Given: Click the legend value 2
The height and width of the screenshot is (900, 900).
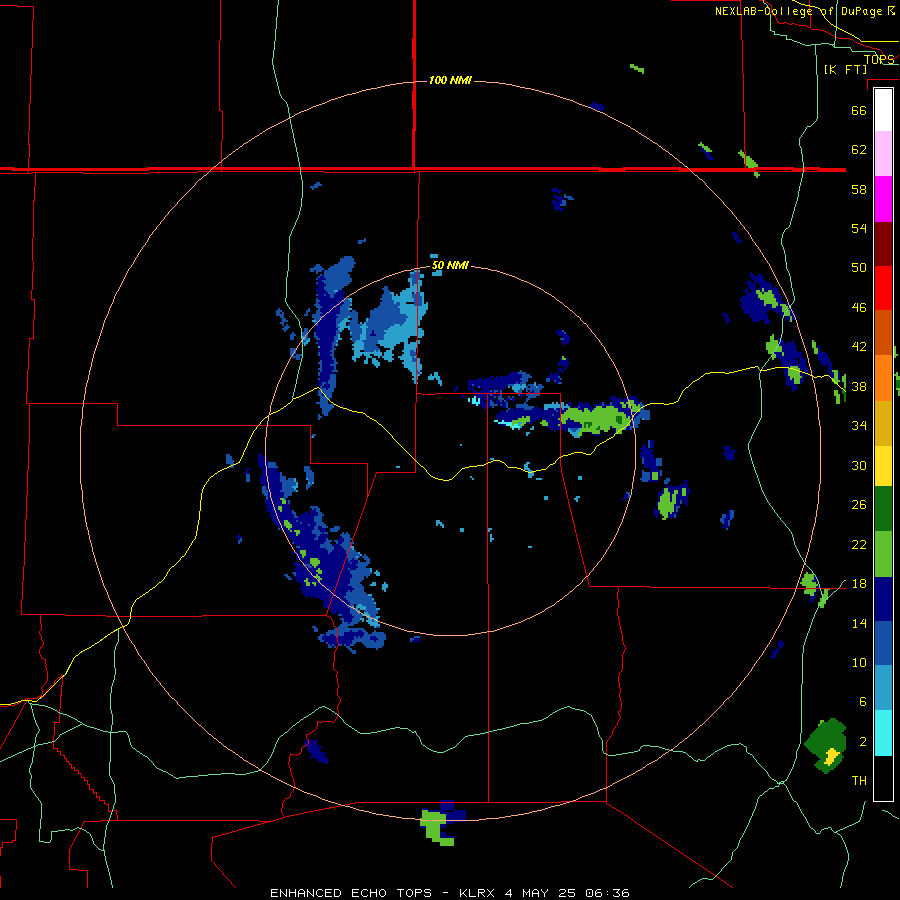Looking at the screenshot, I should (863, 742).
